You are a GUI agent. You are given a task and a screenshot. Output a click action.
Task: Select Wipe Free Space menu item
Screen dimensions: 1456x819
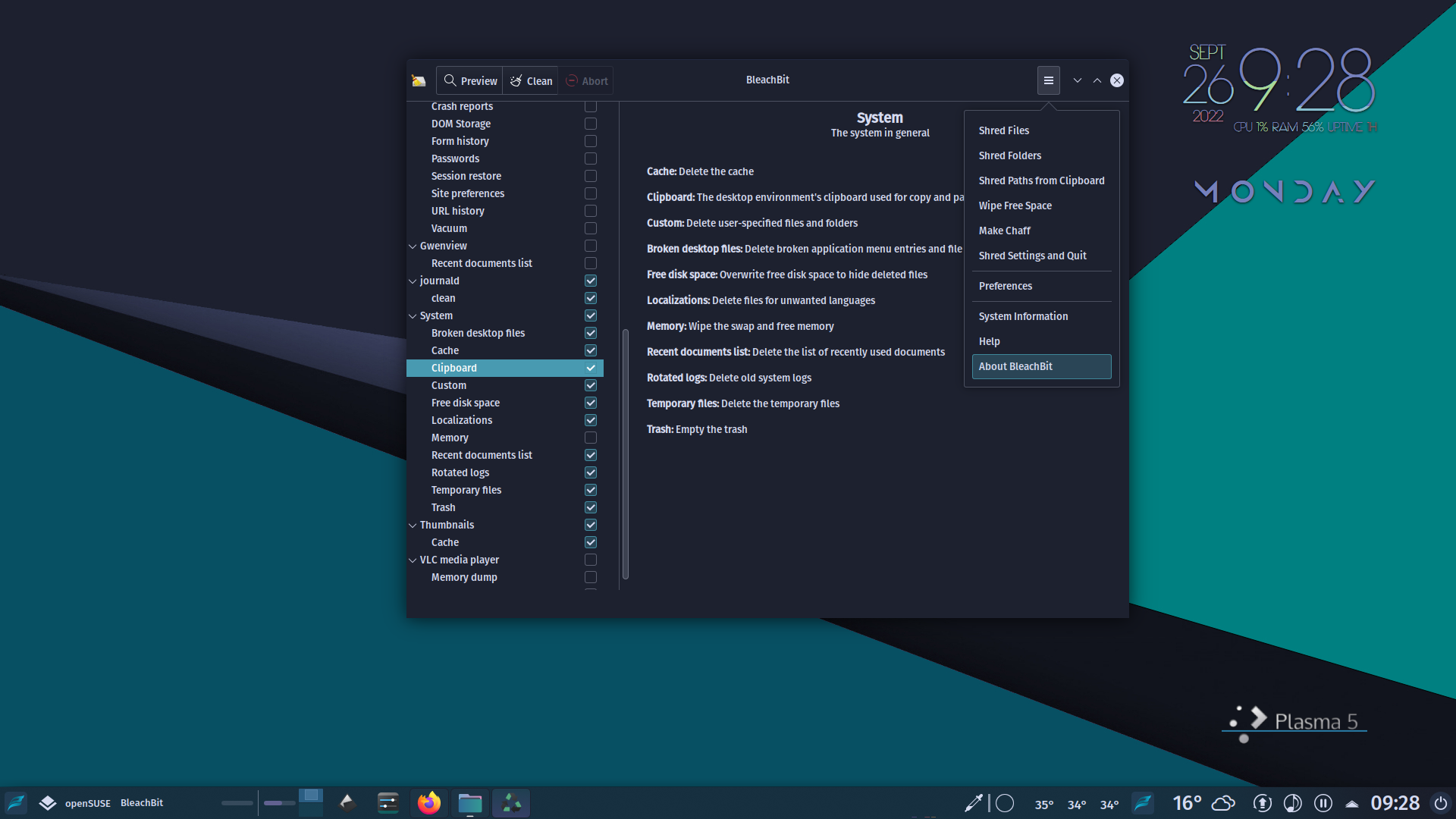pos(1041,206)
